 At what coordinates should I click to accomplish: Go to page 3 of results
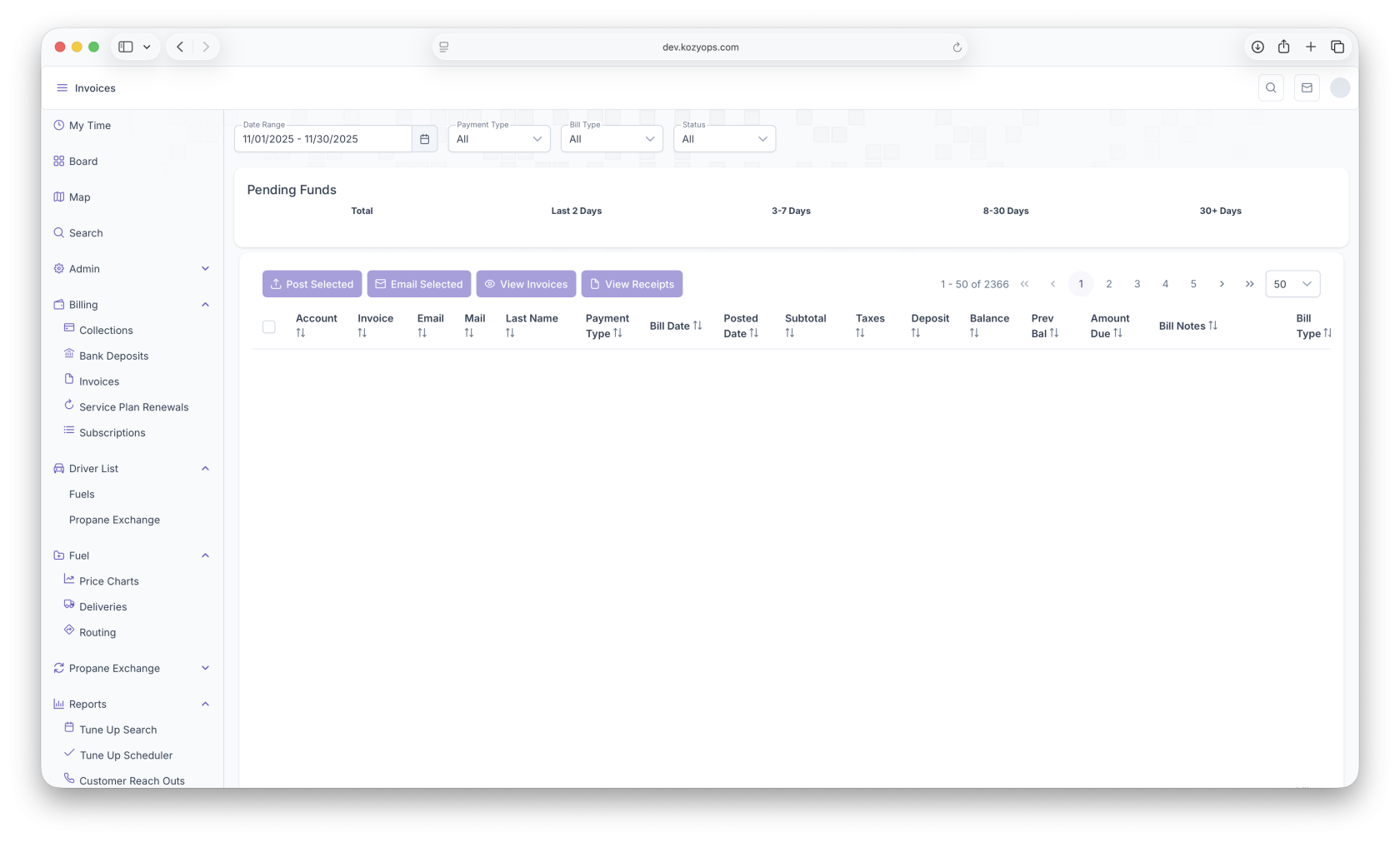click(1137, 284)
